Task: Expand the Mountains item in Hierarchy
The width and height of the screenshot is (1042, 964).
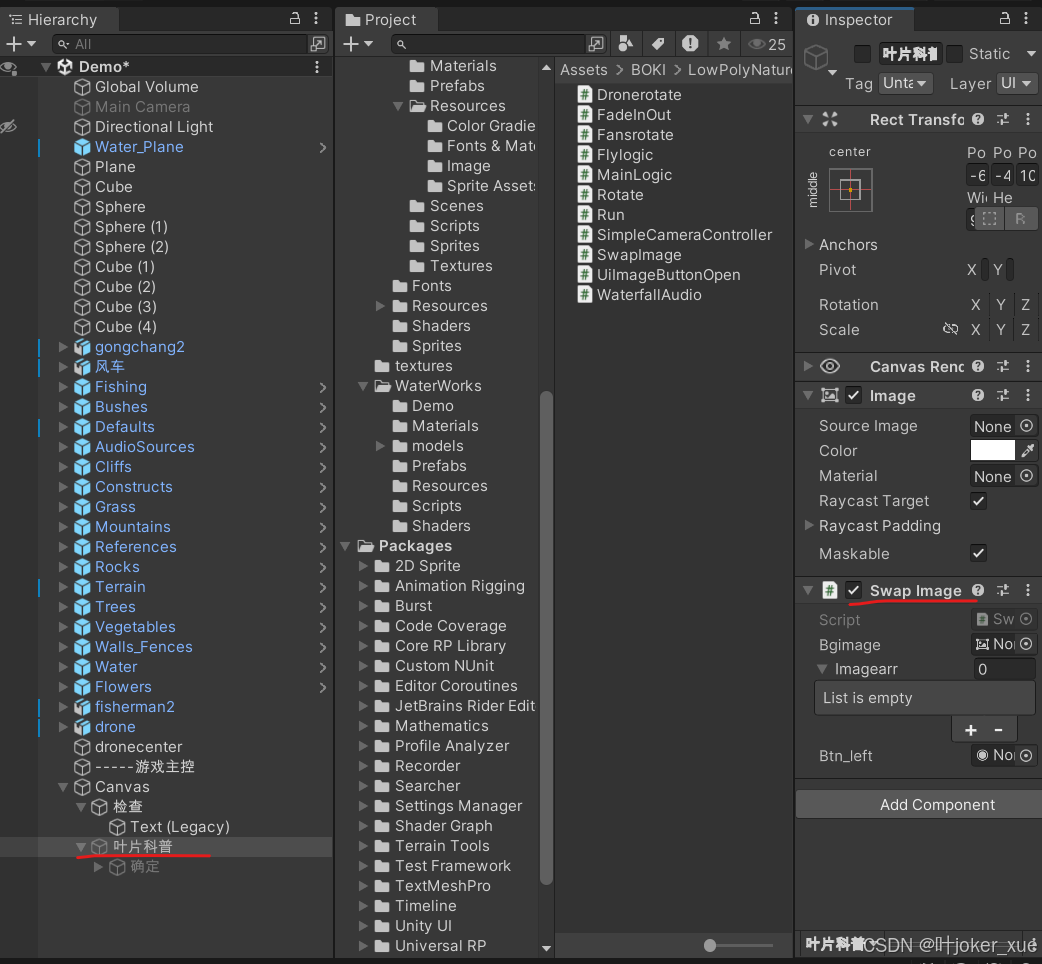Action: tap(64, 527)
